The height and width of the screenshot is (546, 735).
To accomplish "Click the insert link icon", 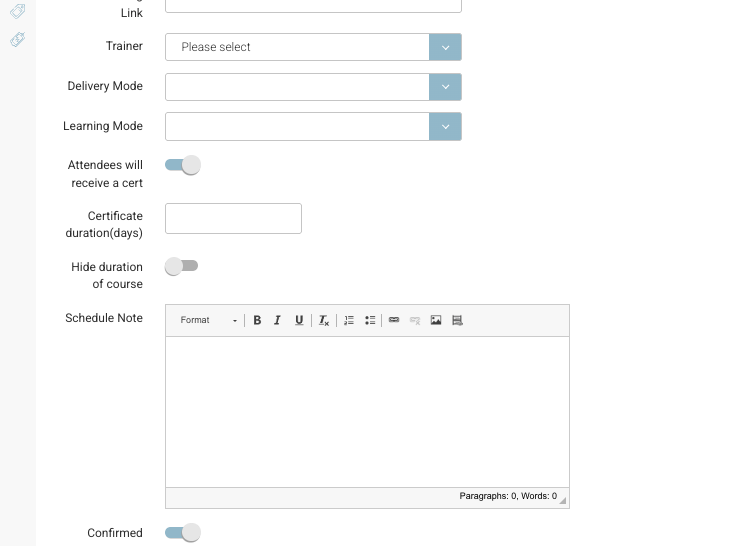I will pyautogui.click(x=394, y=321).
